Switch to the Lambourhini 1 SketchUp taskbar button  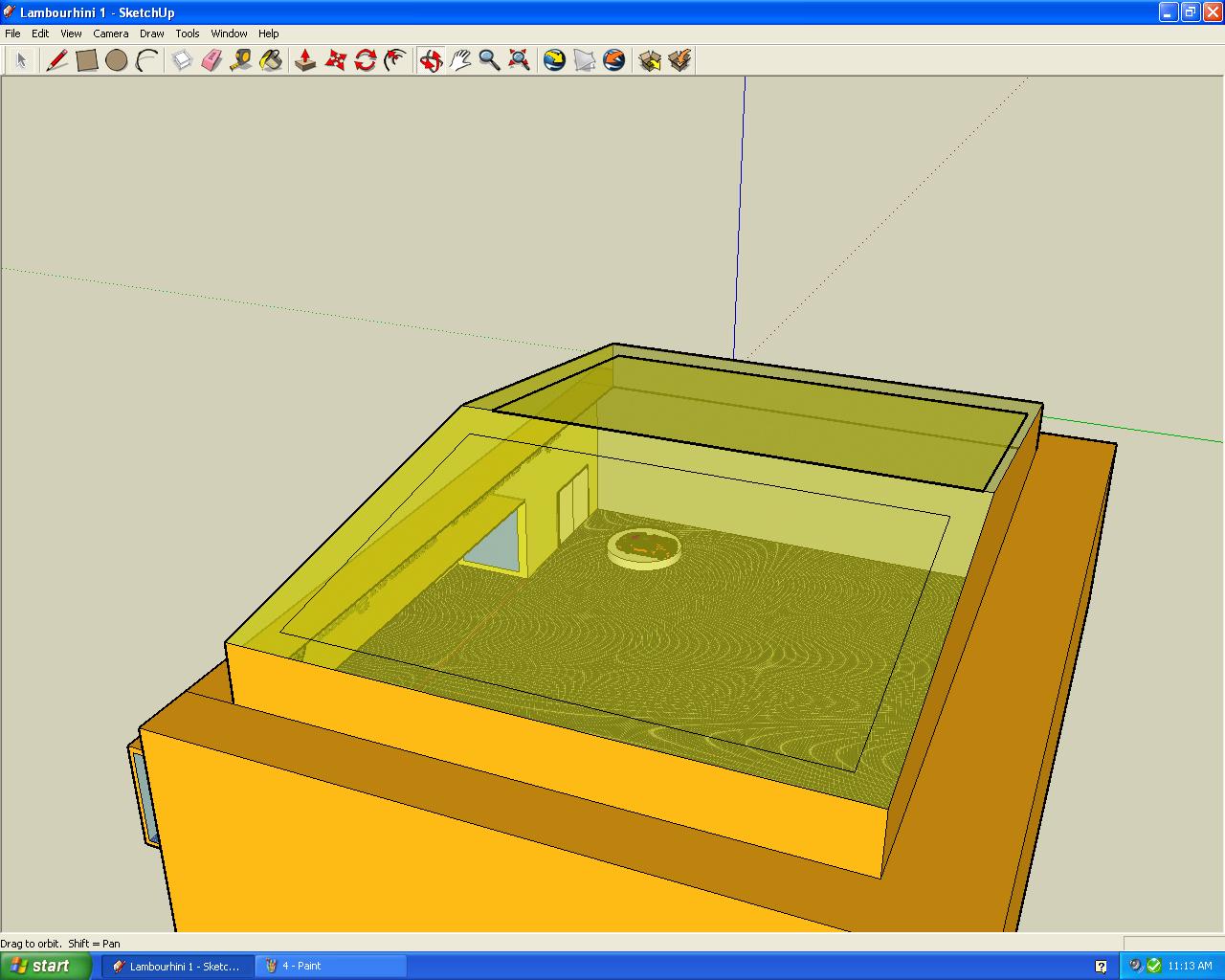pos(178,966)
